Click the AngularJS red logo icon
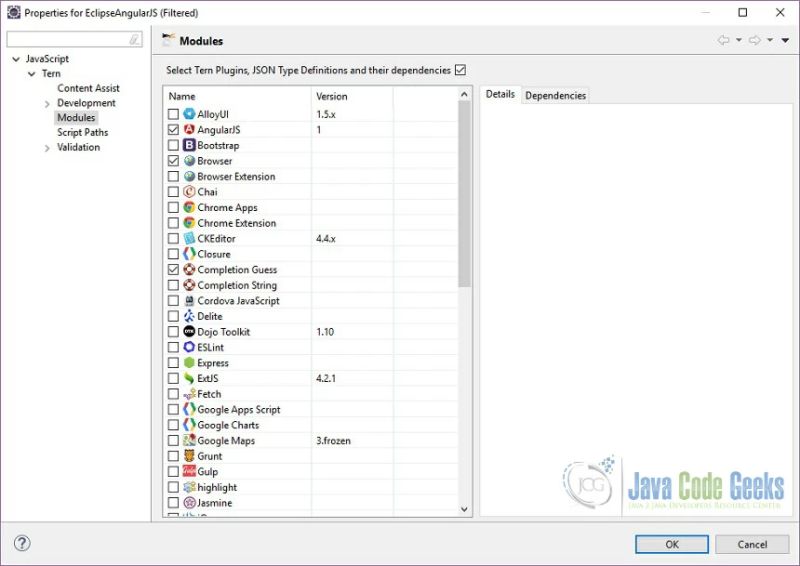This screenshot has width=800, height=566. pyautogui.click(x=189, y=130)
